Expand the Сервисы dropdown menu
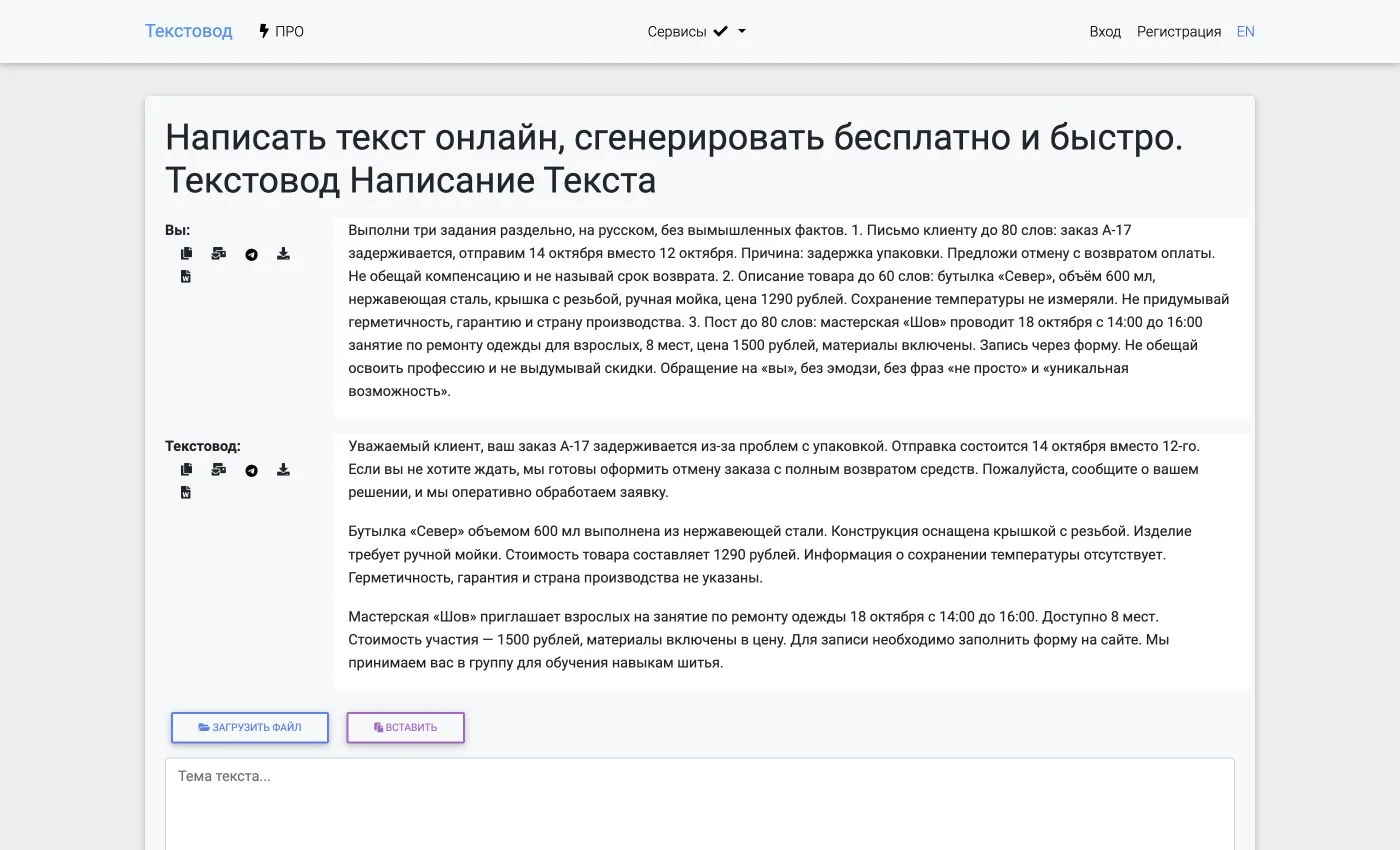1400x850 pixels. (x=697, y=31)
